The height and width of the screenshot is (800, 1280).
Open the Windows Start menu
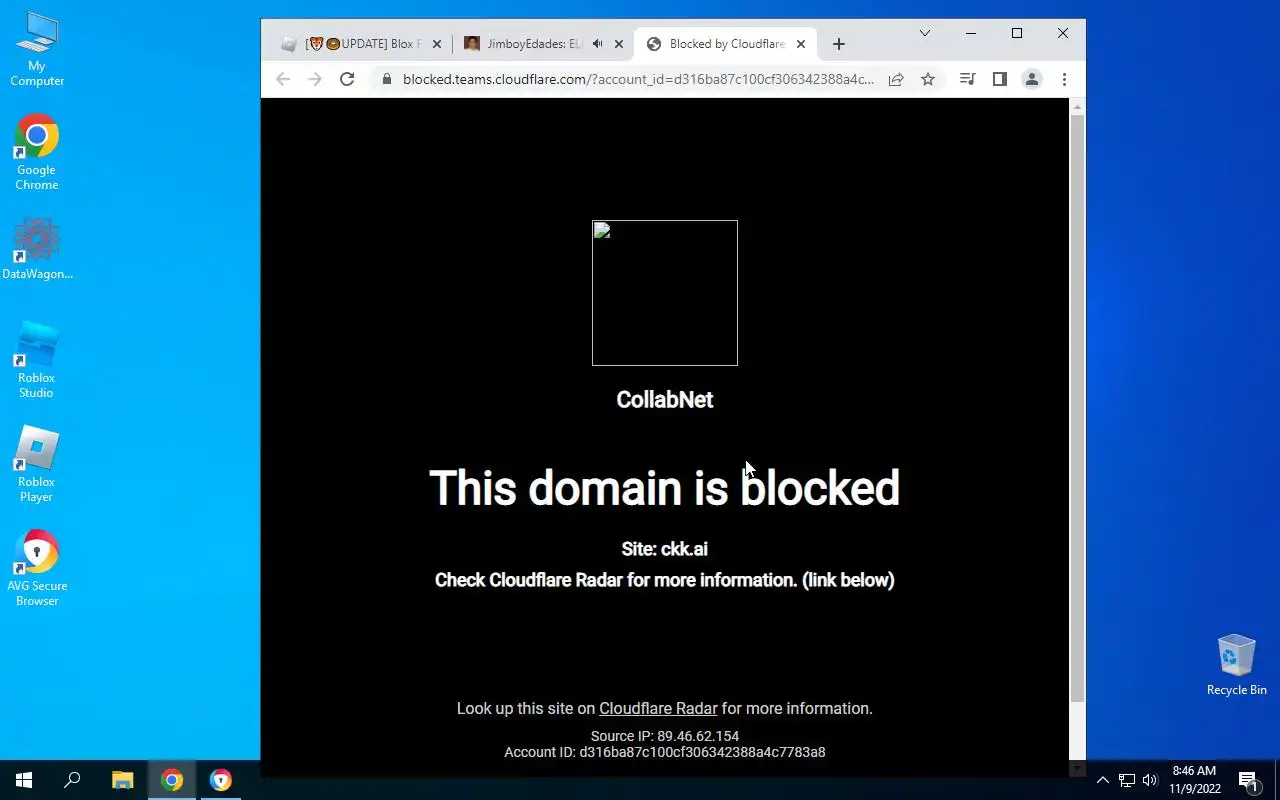pyautogui.click(x=24, y=780)
